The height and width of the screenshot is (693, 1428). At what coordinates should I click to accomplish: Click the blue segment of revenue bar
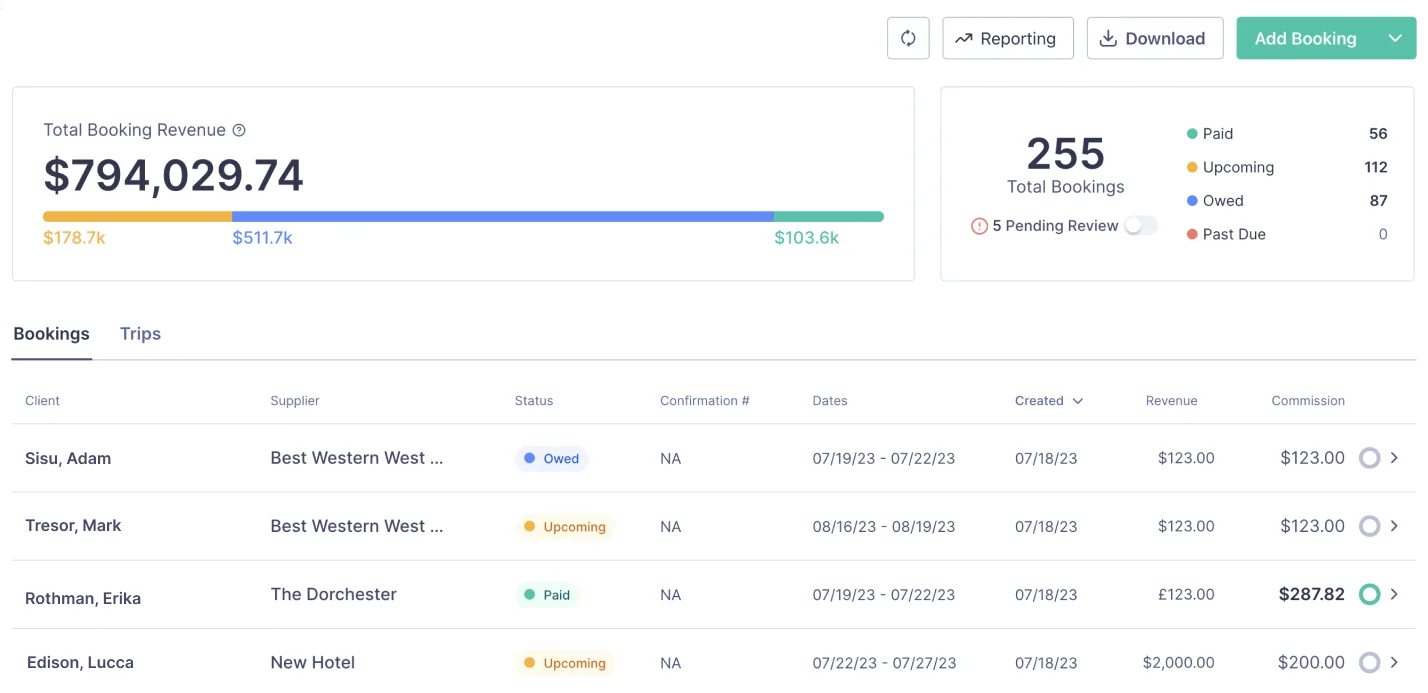point(502,216)
